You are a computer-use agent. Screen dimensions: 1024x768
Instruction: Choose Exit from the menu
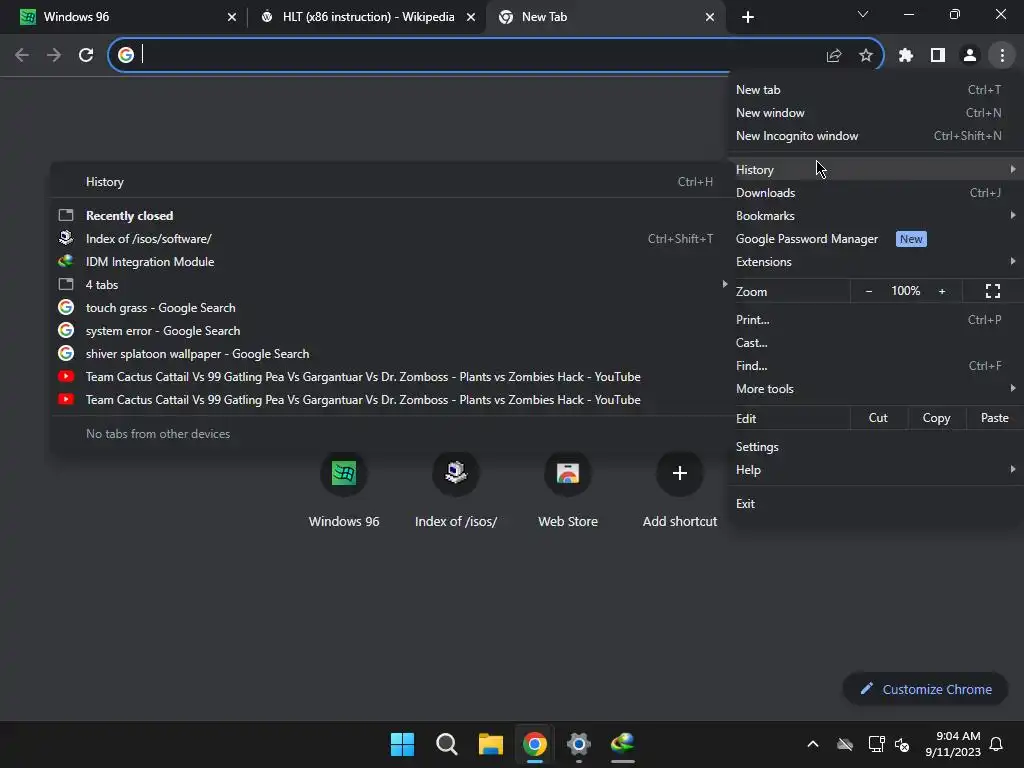(875, 504)
